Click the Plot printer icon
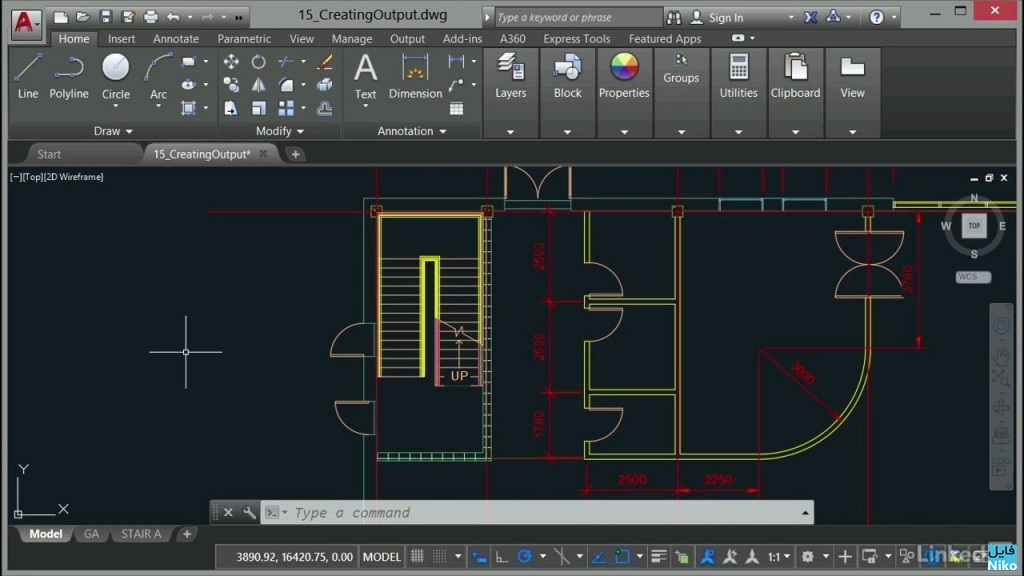The width and height of the screenshot is (1024, 576). coord(151,17)
